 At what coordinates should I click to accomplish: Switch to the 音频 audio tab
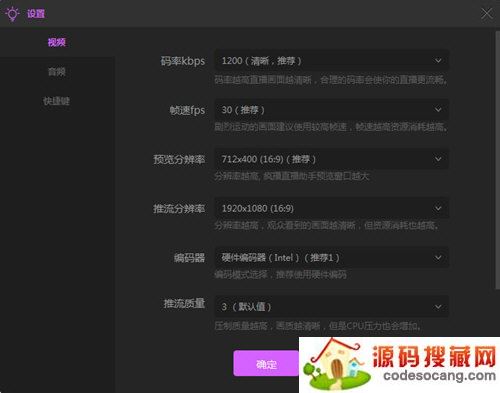click(x=57, y=71)
